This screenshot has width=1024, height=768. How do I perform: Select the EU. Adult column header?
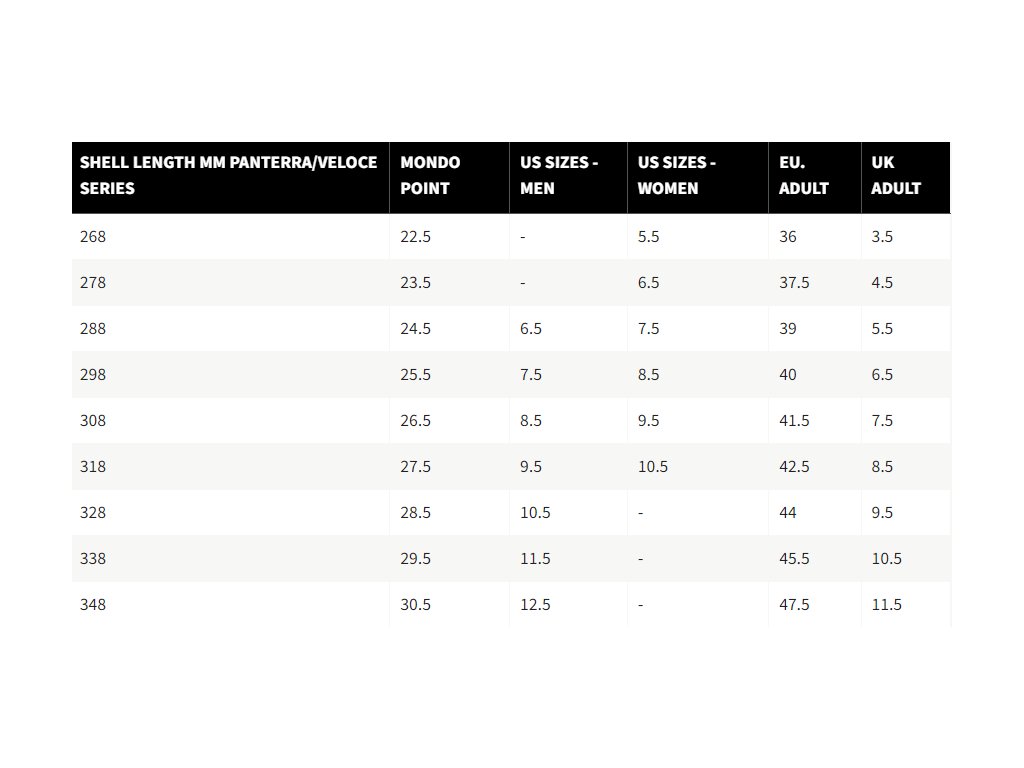coord(803,175)
